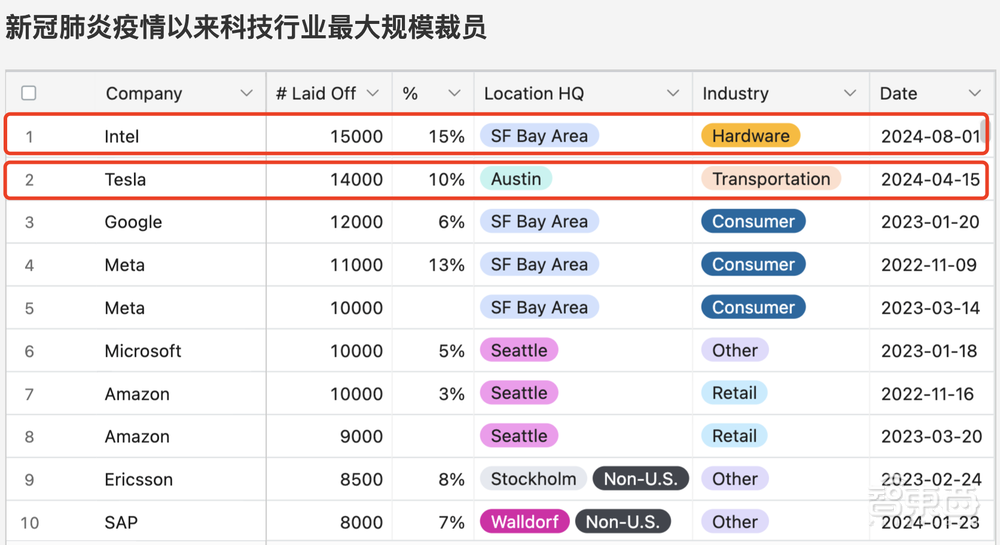Expand the Company column dropdown arrow
Screen dimensions: 1000x545
click(246, 93)
